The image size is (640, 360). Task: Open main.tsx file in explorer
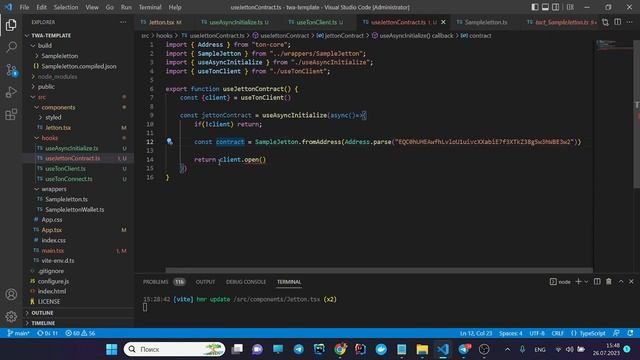(x=53, y=251)
